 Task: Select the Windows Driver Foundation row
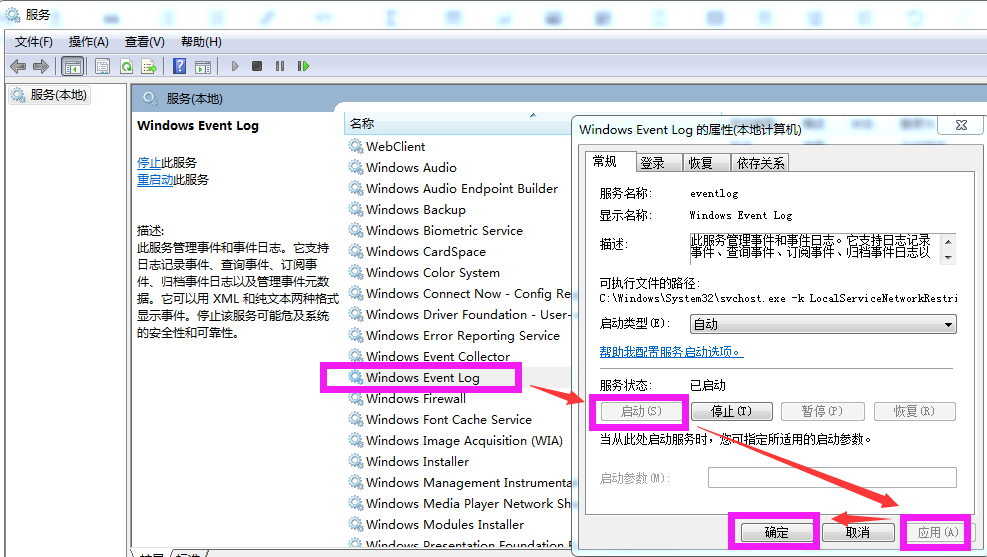[x=458, y=314]
